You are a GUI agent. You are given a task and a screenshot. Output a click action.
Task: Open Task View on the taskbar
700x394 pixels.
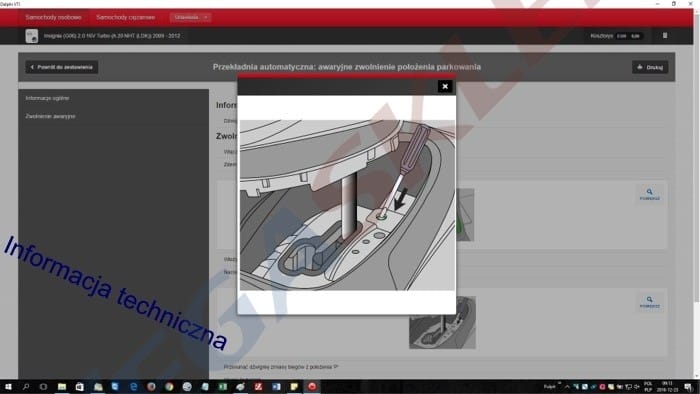tap(43, 387)
